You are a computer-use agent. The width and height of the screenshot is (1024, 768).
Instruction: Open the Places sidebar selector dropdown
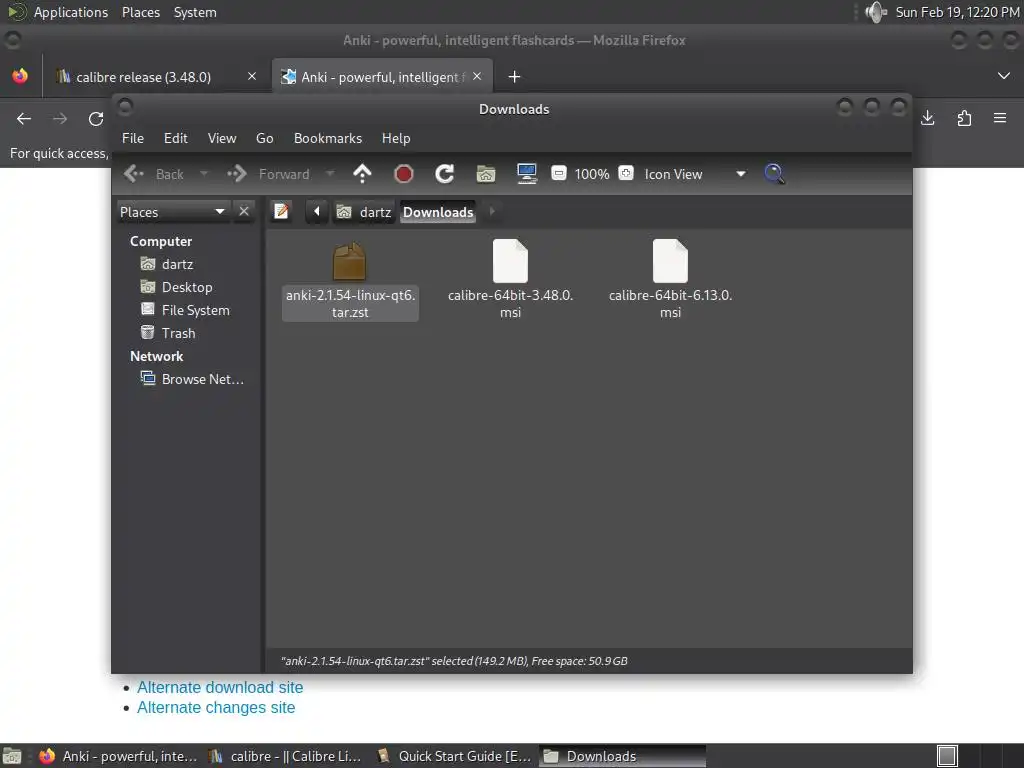173,212
